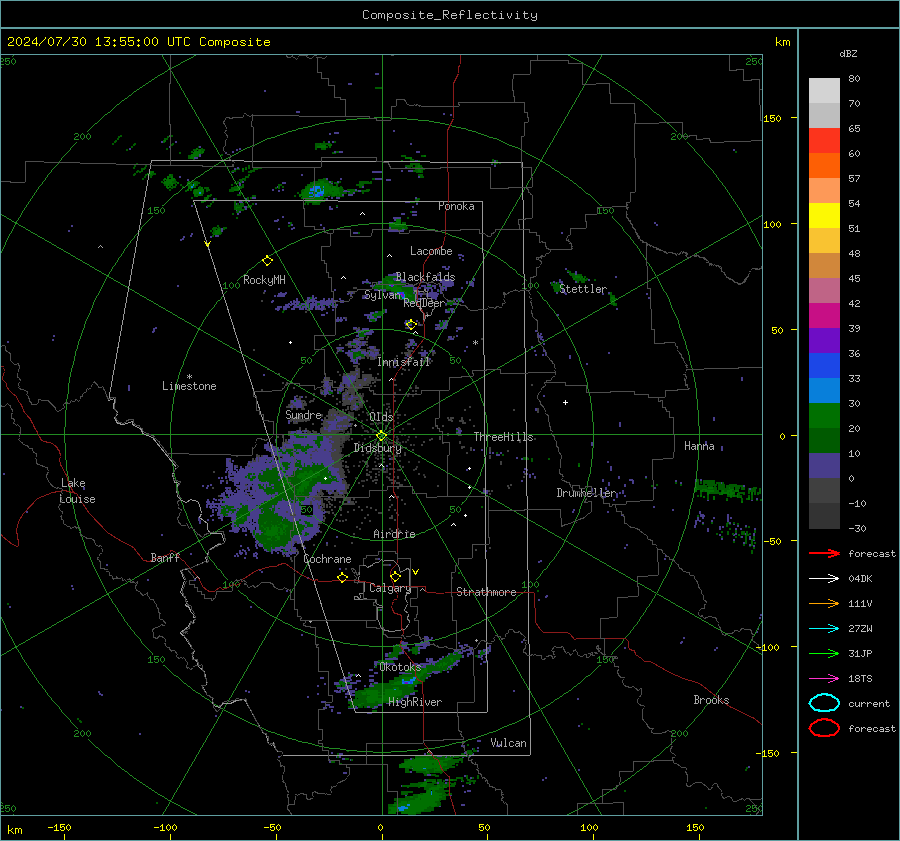The height and width of the screenshot is (841, 900).
Task: Click the Okotoks city label
Action: pyautogui.click(x=400, y=667)
